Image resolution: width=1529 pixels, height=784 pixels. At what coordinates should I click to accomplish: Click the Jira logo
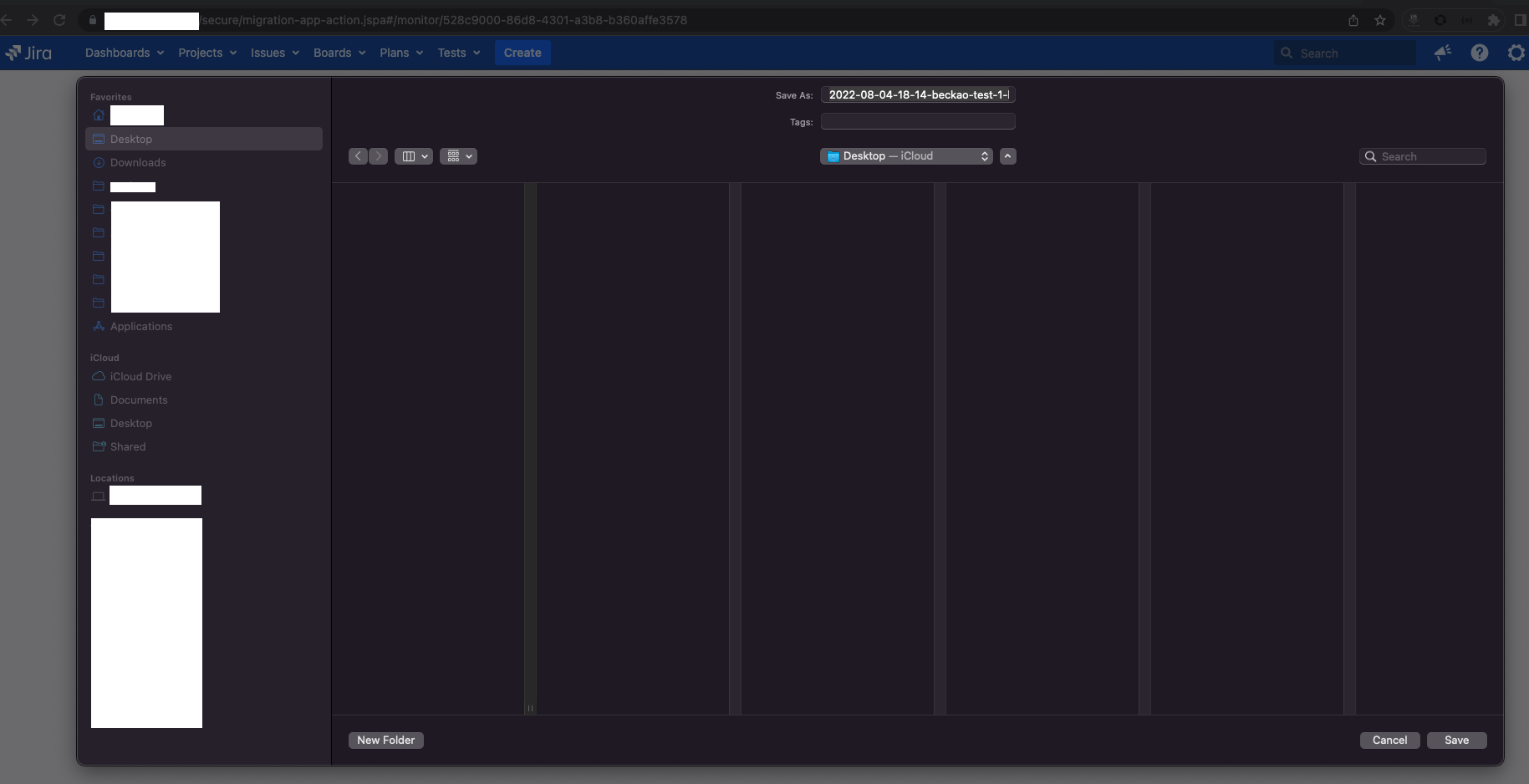point(28,53)
